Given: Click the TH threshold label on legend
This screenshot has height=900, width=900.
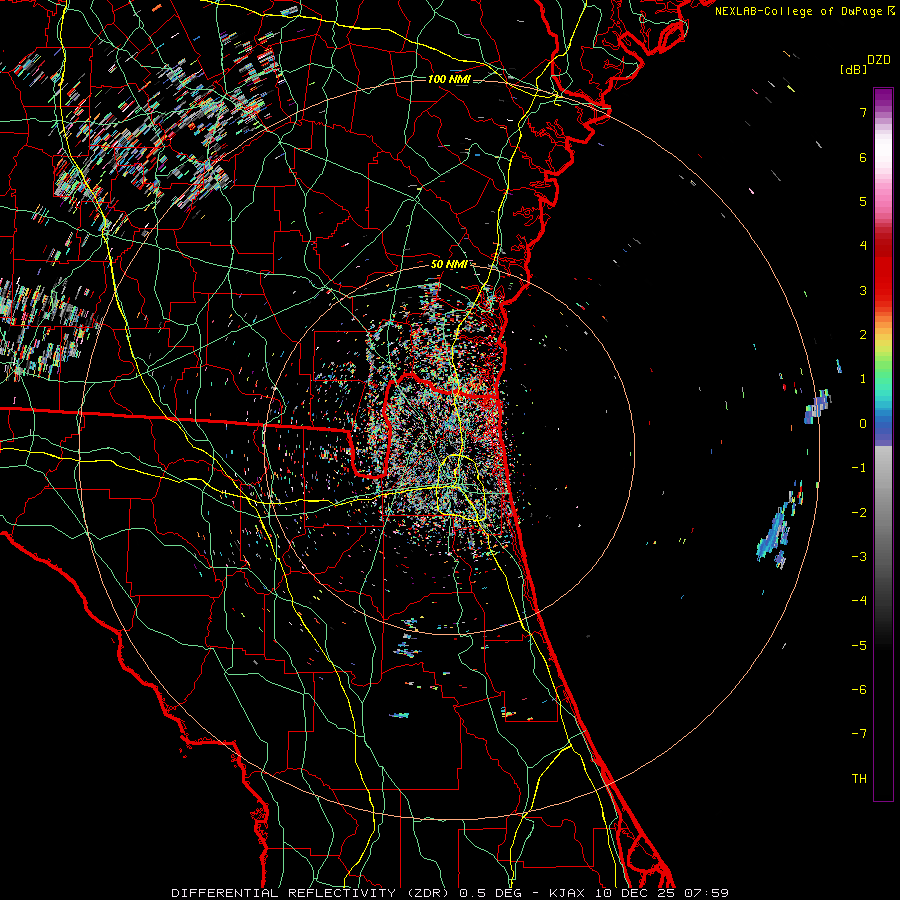Looking at the screenshot, I should click(859, 779).
